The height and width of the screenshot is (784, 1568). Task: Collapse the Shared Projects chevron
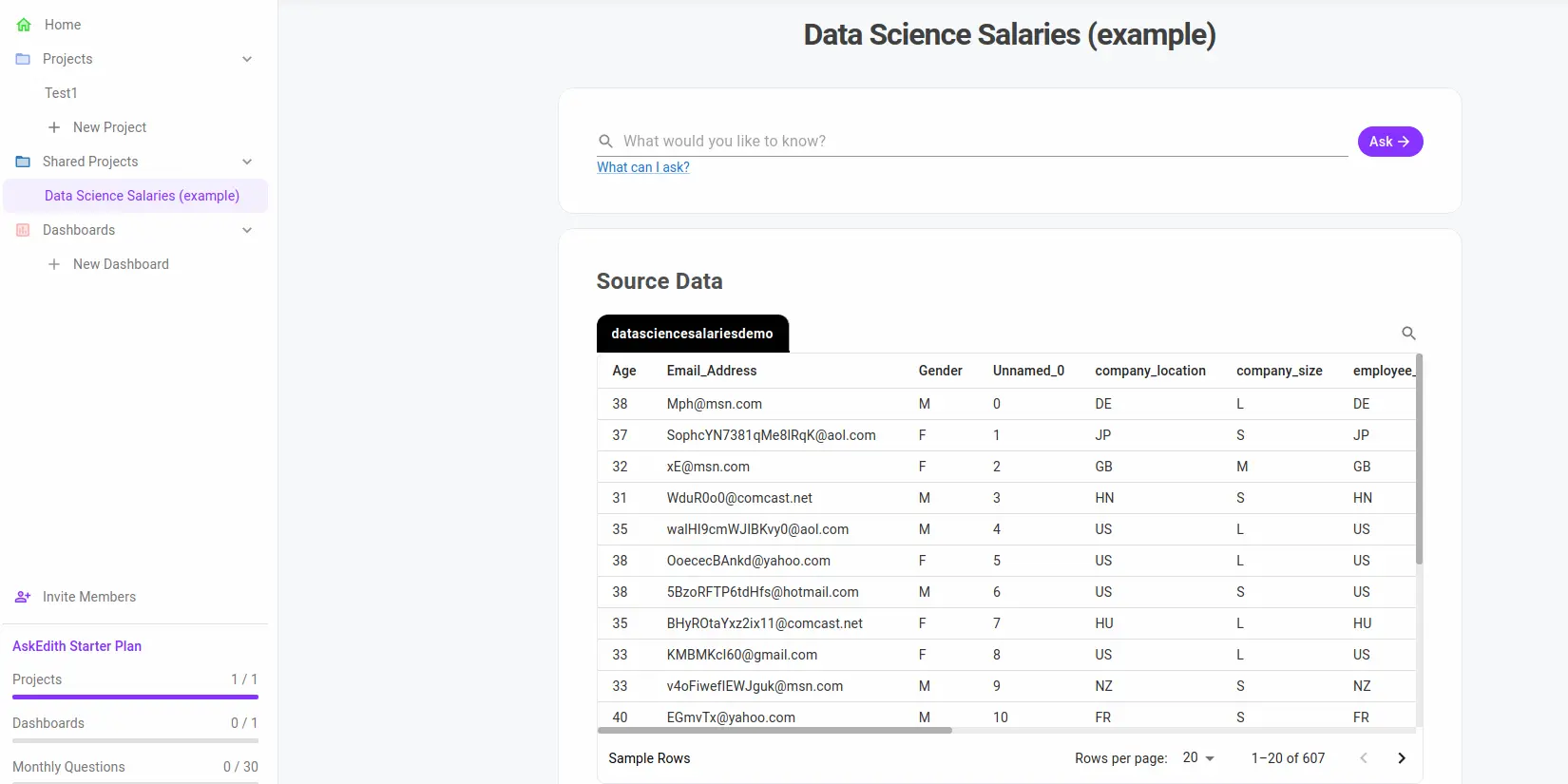point(247,162)
